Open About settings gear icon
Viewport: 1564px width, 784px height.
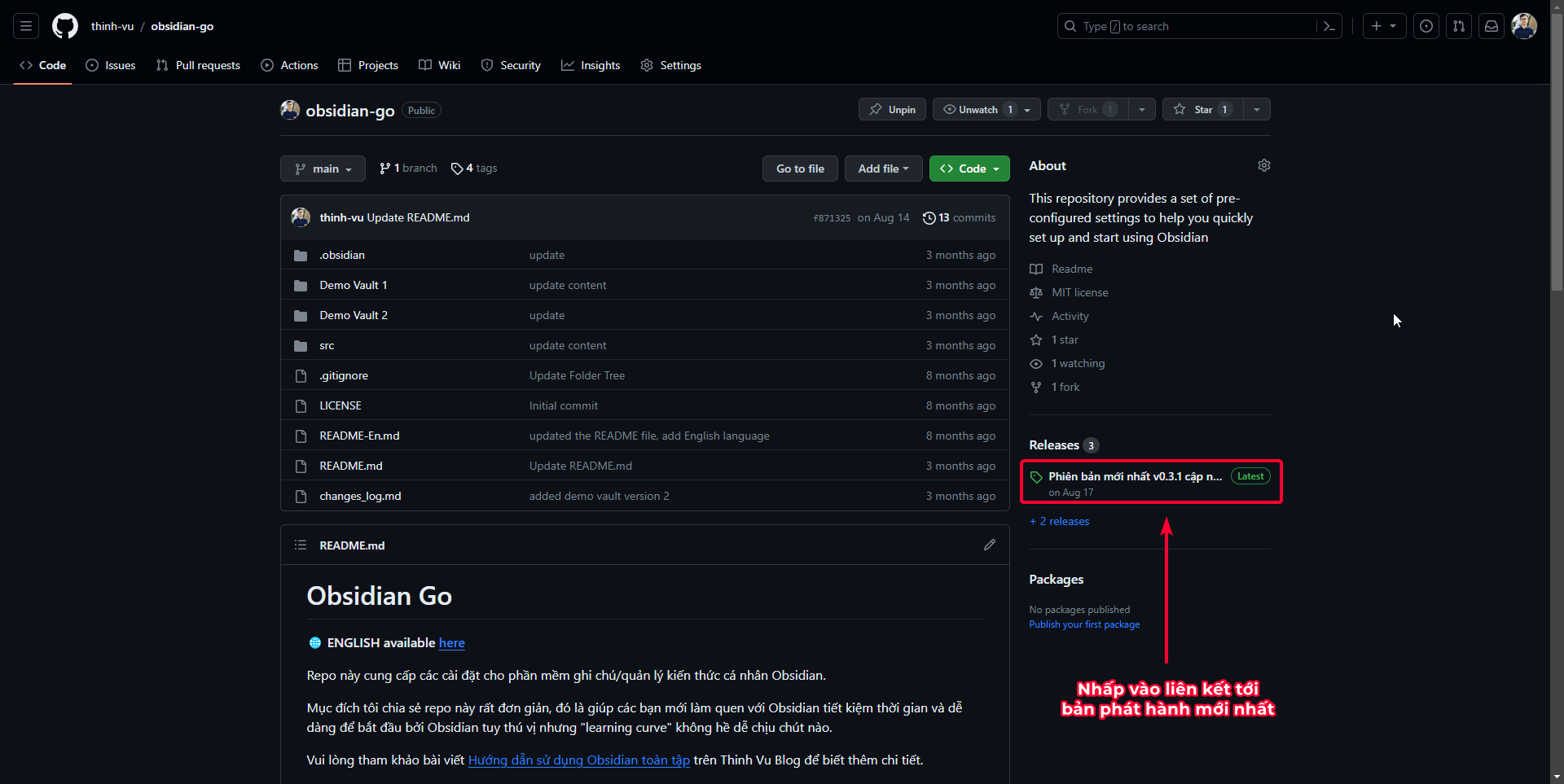click(1263, 165)
